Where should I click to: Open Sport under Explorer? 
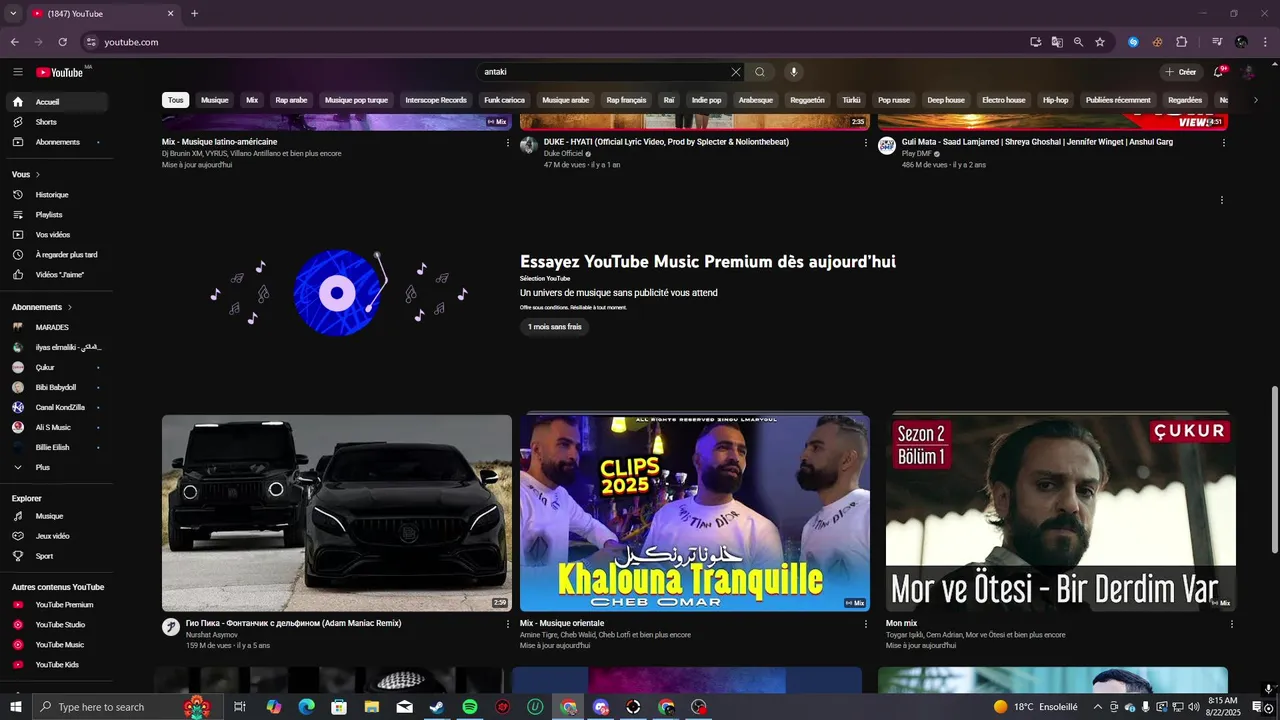click(56, 556)
